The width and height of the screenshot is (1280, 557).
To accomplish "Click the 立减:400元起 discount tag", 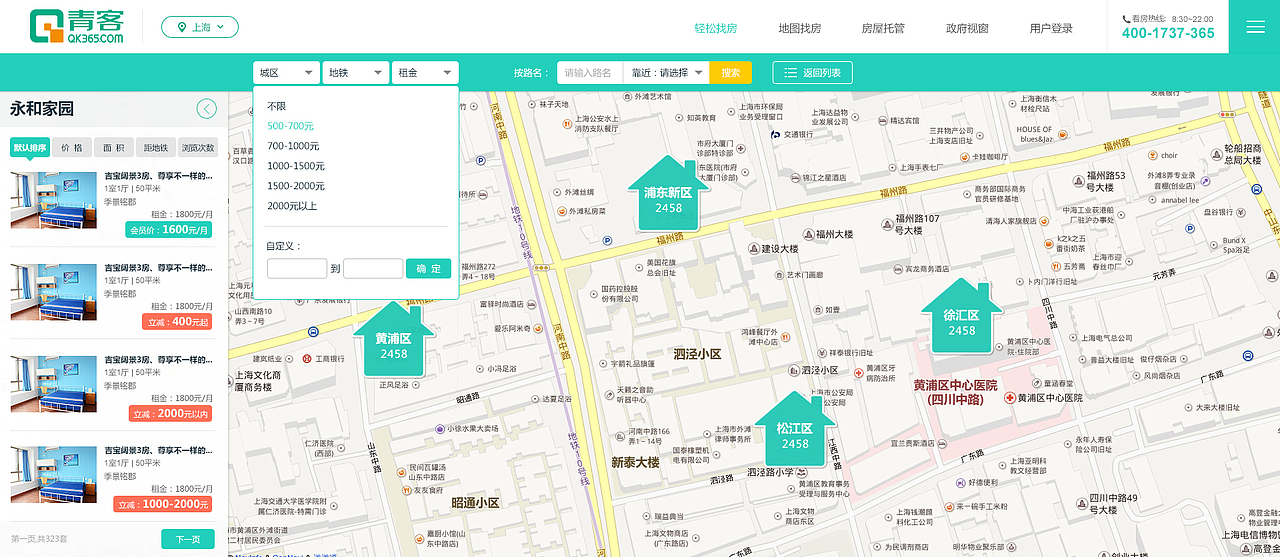I will pyautogui.click(x=178, y=322).
